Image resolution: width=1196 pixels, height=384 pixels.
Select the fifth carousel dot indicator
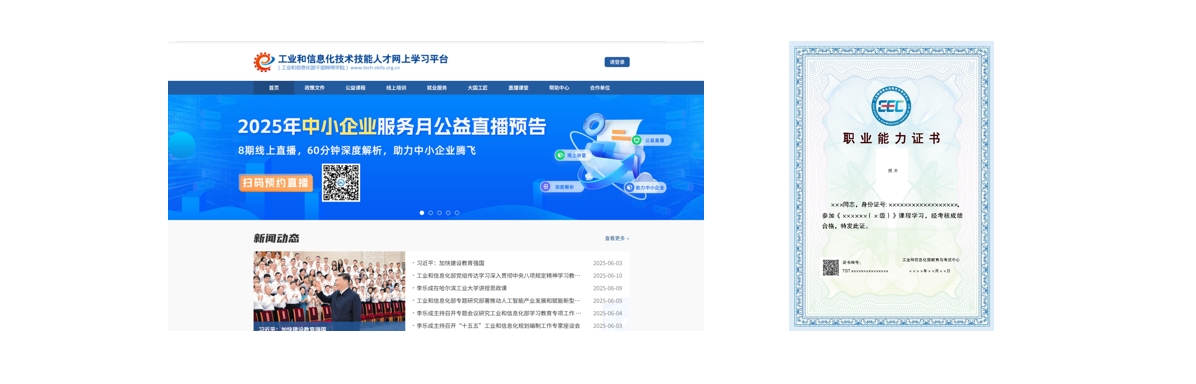point(457,213)
